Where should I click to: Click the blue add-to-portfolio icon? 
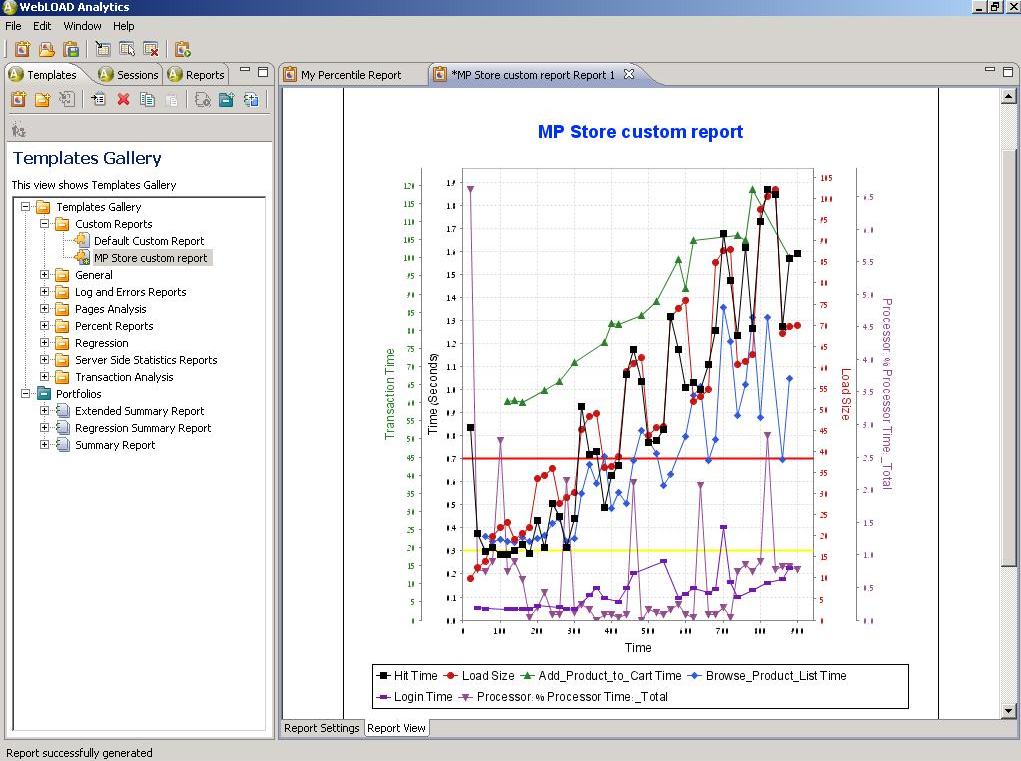pyautogui.click(x=251, y=100)
